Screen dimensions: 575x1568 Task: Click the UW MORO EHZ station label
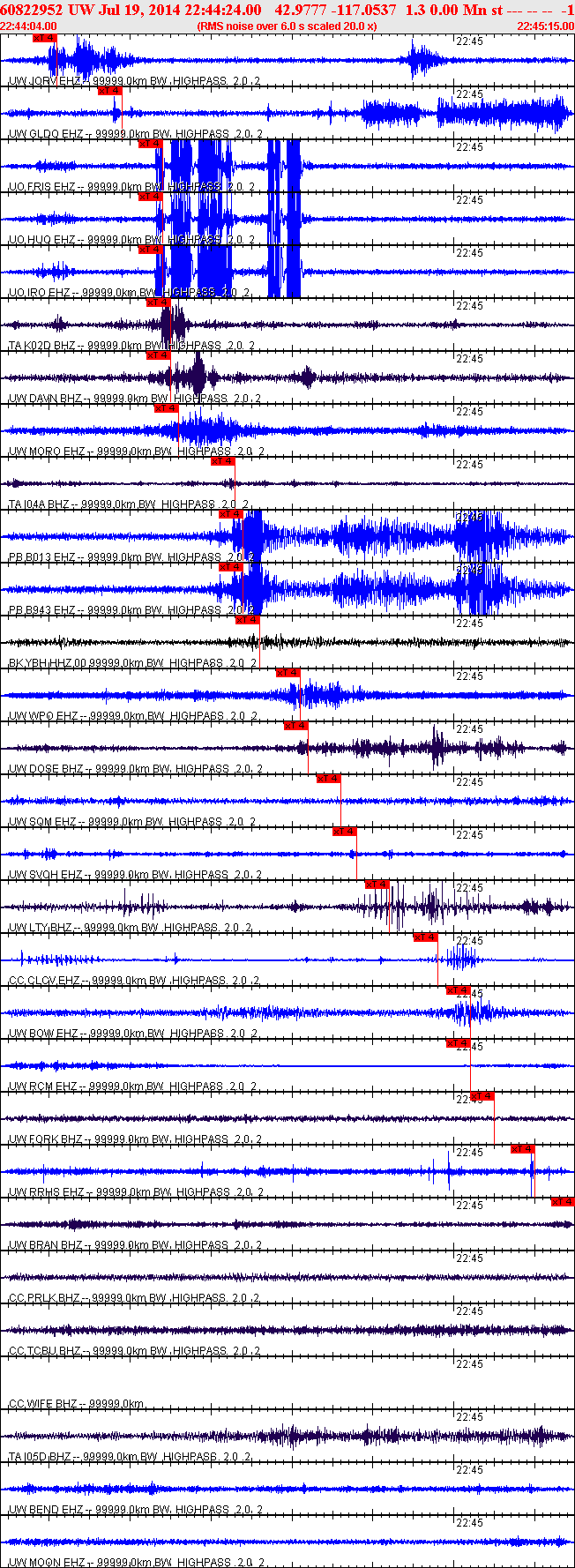(136, 452)
